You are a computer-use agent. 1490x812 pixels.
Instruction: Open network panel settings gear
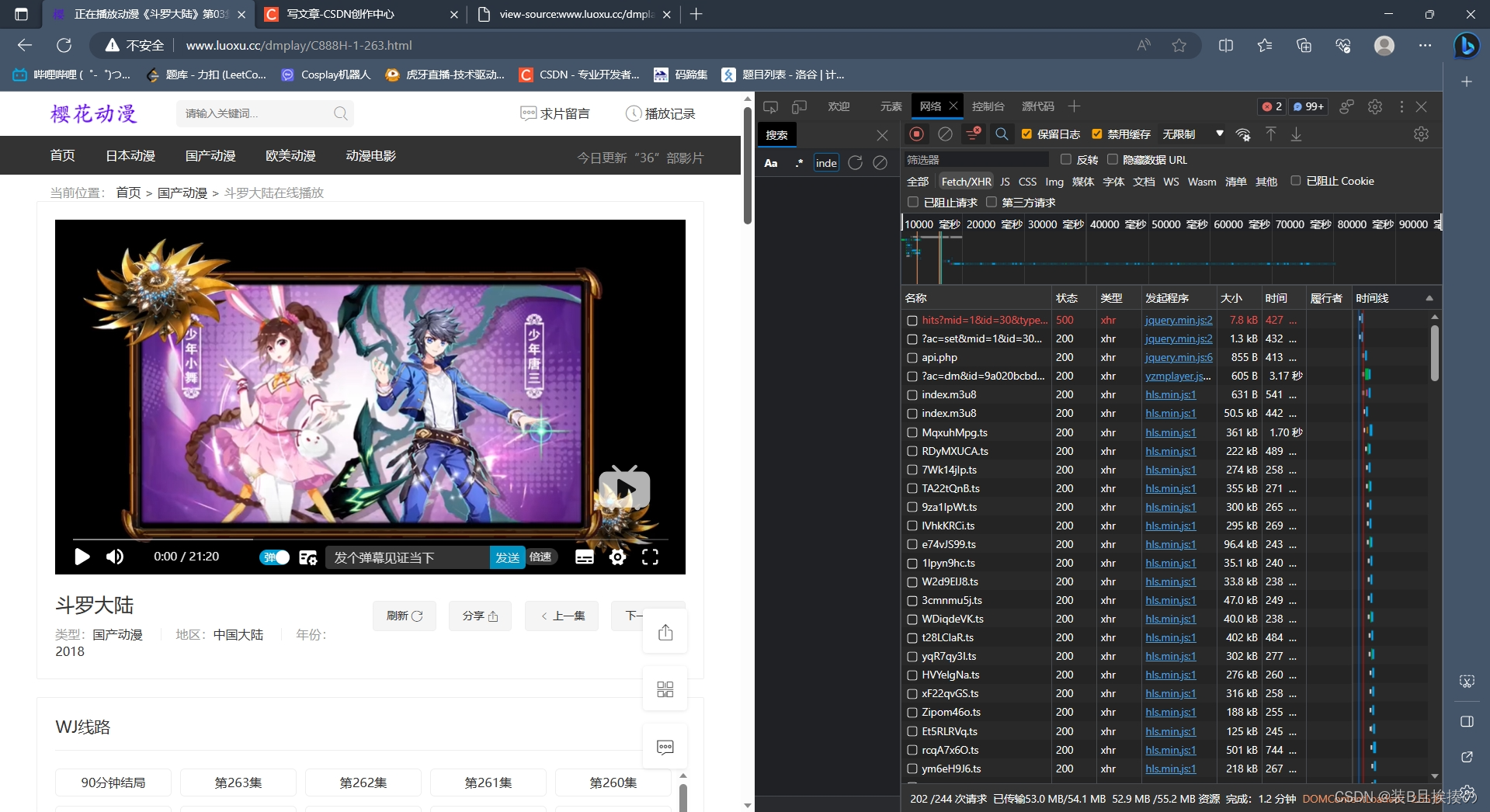[x=1421, y=134]
